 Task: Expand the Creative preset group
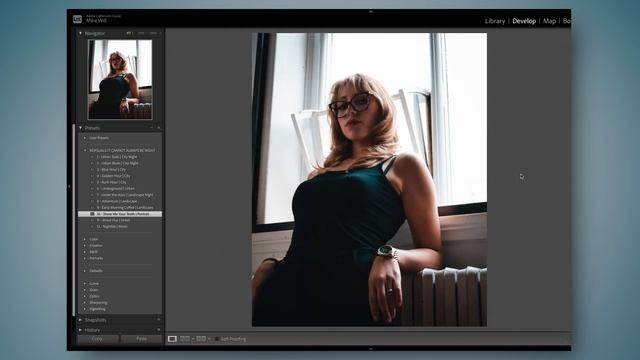point(85,245)
